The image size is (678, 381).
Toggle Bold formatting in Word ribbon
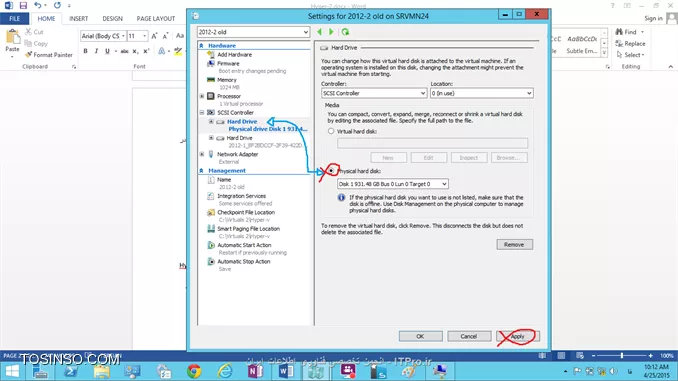(x=85, y=51)
